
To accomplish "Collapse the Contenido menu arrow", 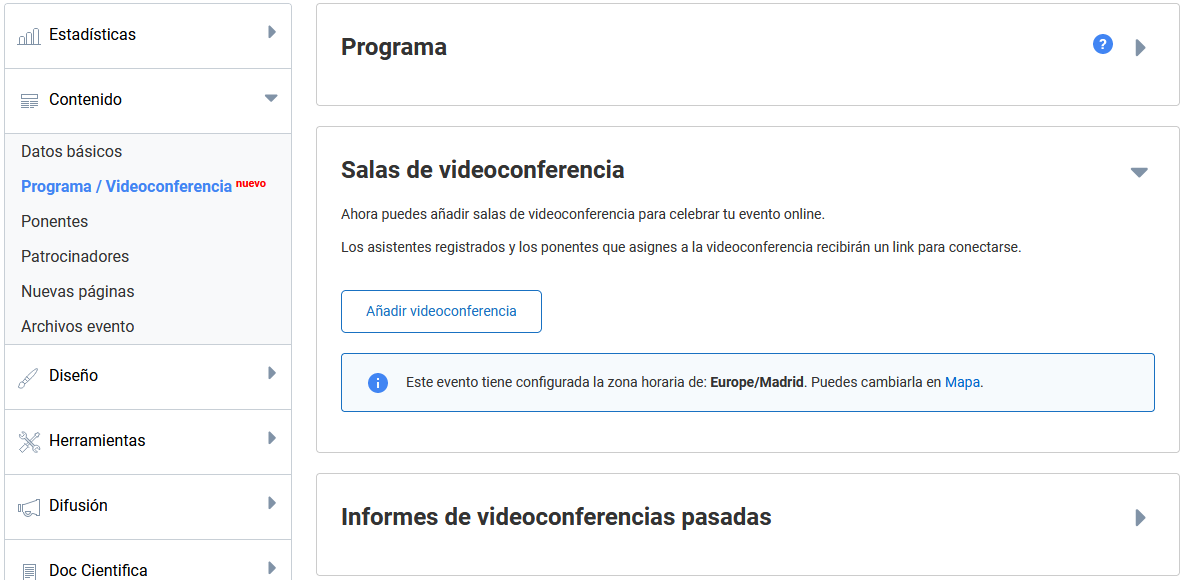I will coord(270,98).
